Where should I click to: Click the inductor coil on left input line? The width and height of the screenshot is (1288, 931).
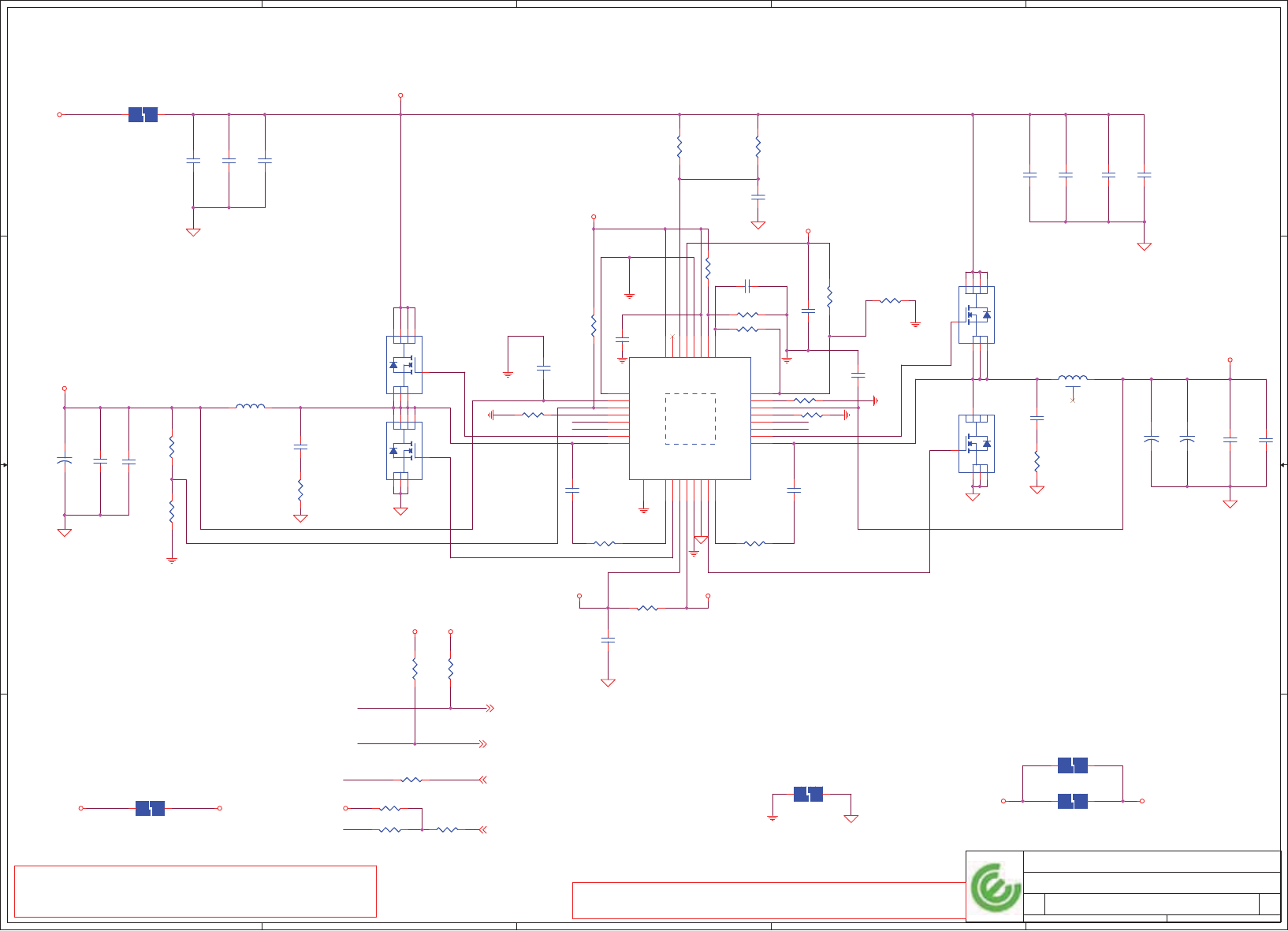(x=251, y=407)
